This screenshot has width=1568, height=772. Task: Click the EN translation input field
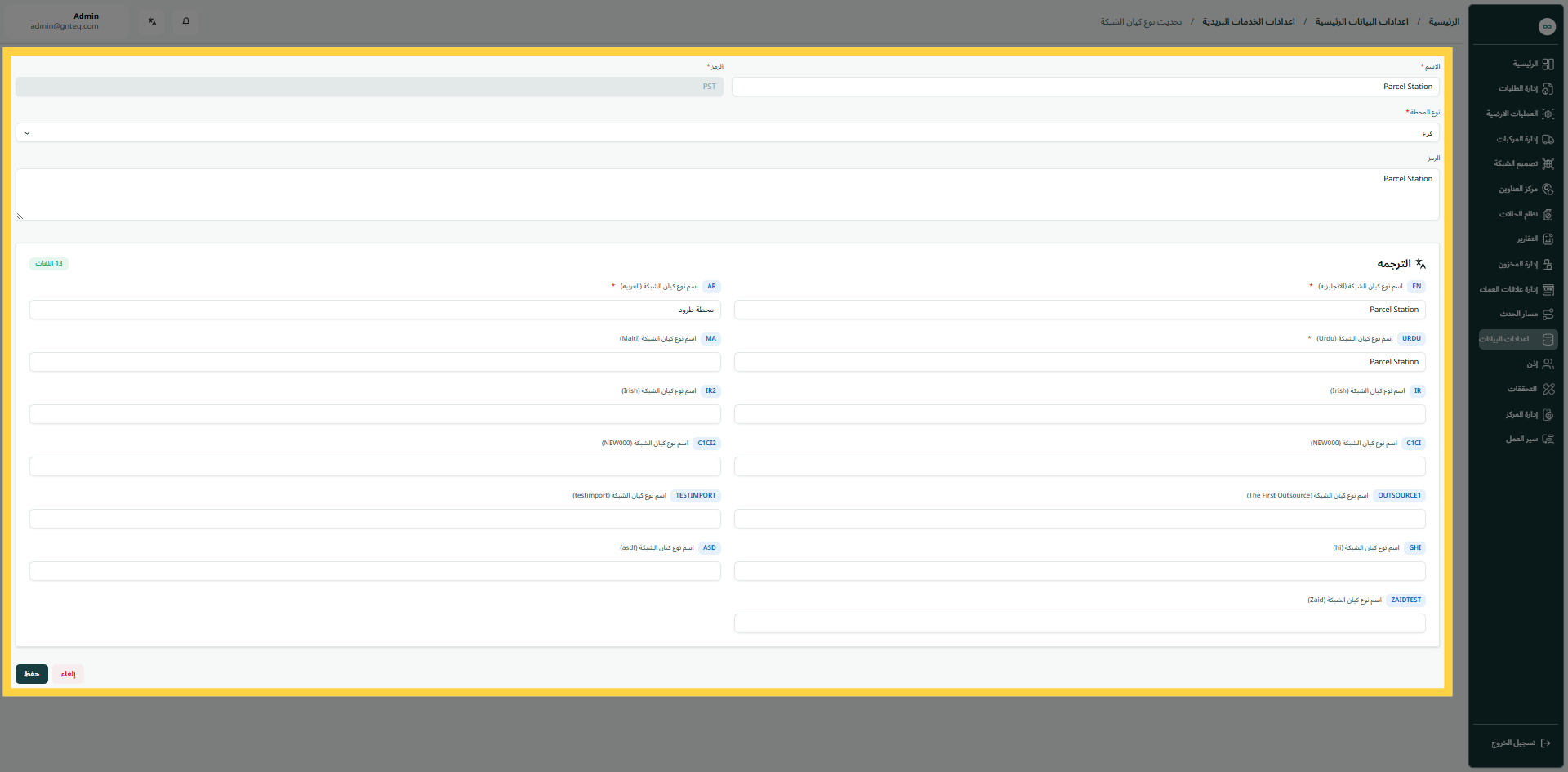1080,310
